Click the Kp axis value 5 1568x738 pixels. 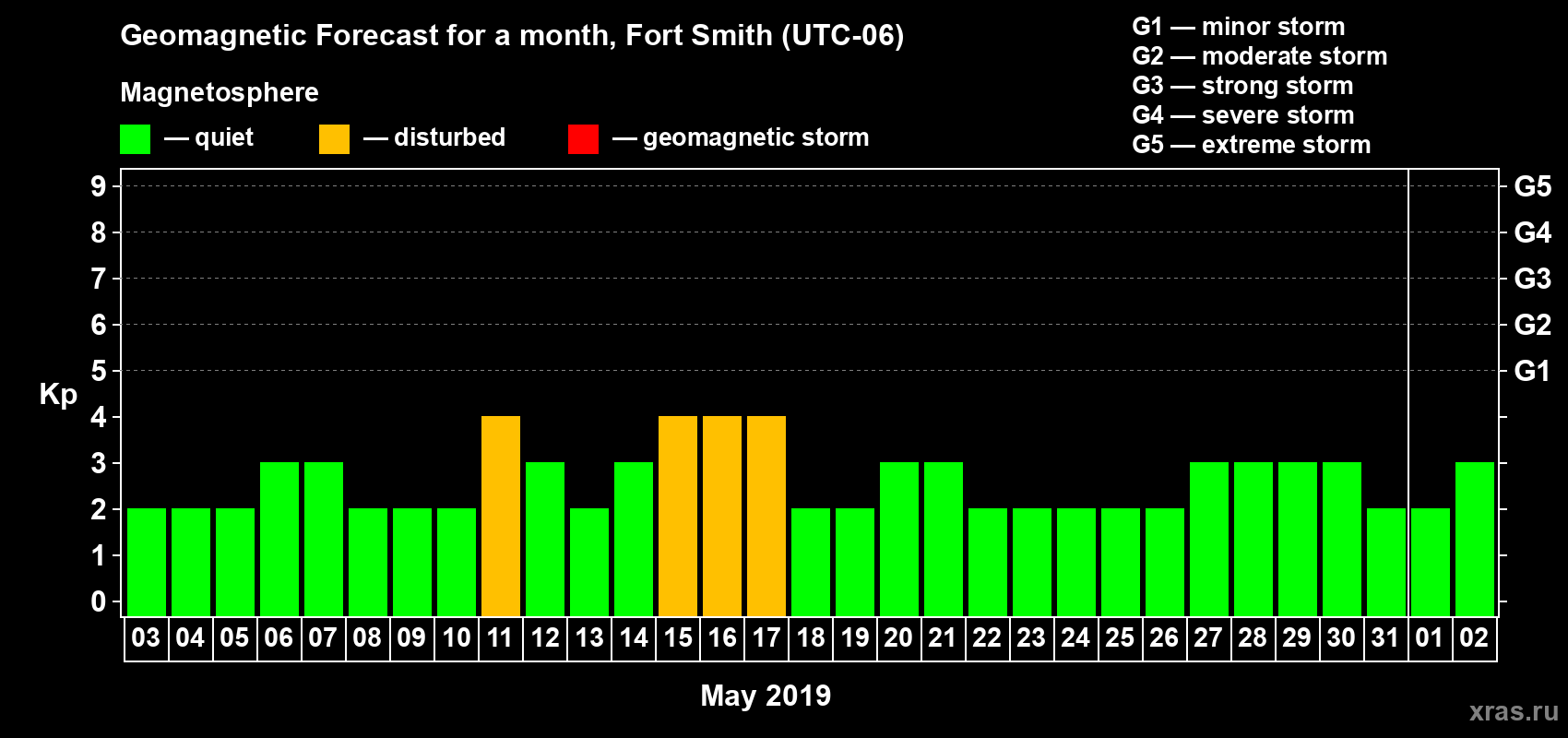coord(99,371)
